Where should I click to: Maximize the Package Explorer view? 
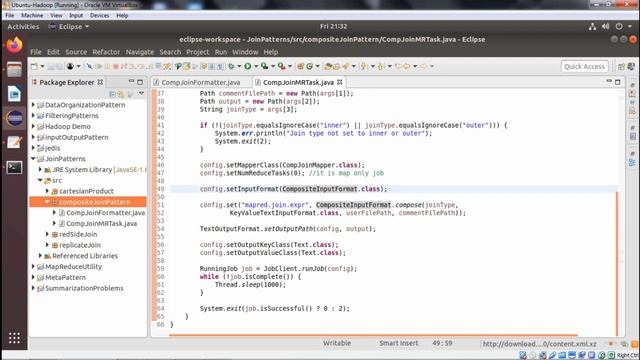[140, 82]
